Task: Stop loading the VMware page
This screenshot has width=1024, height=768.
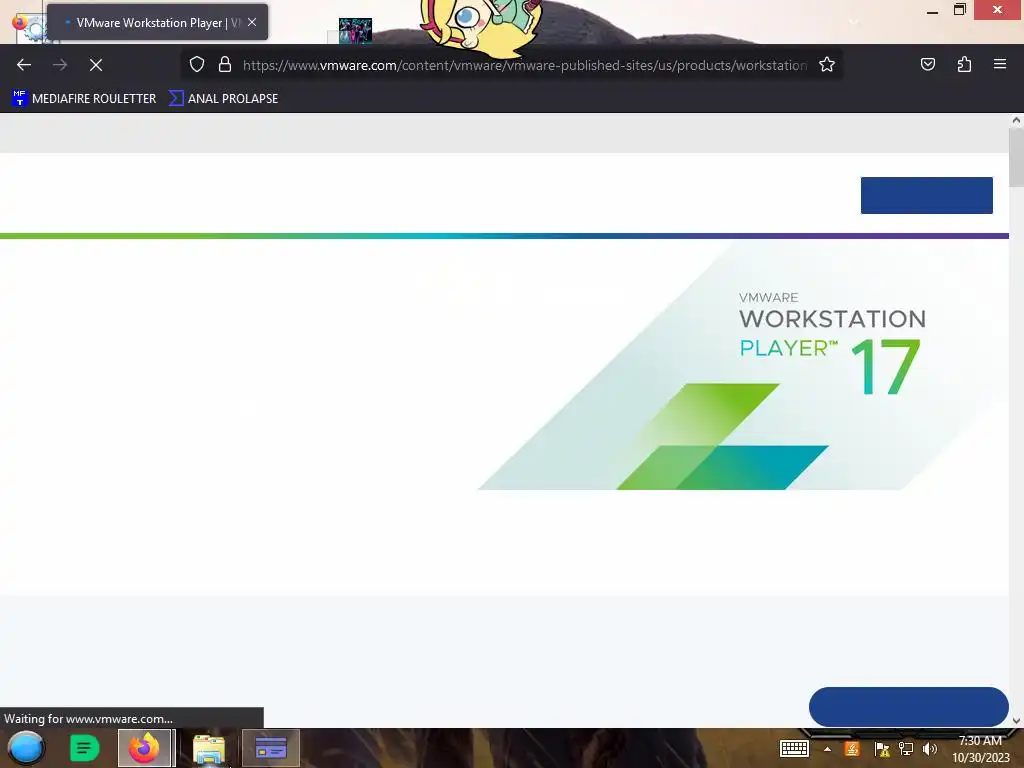Action: 96,65
